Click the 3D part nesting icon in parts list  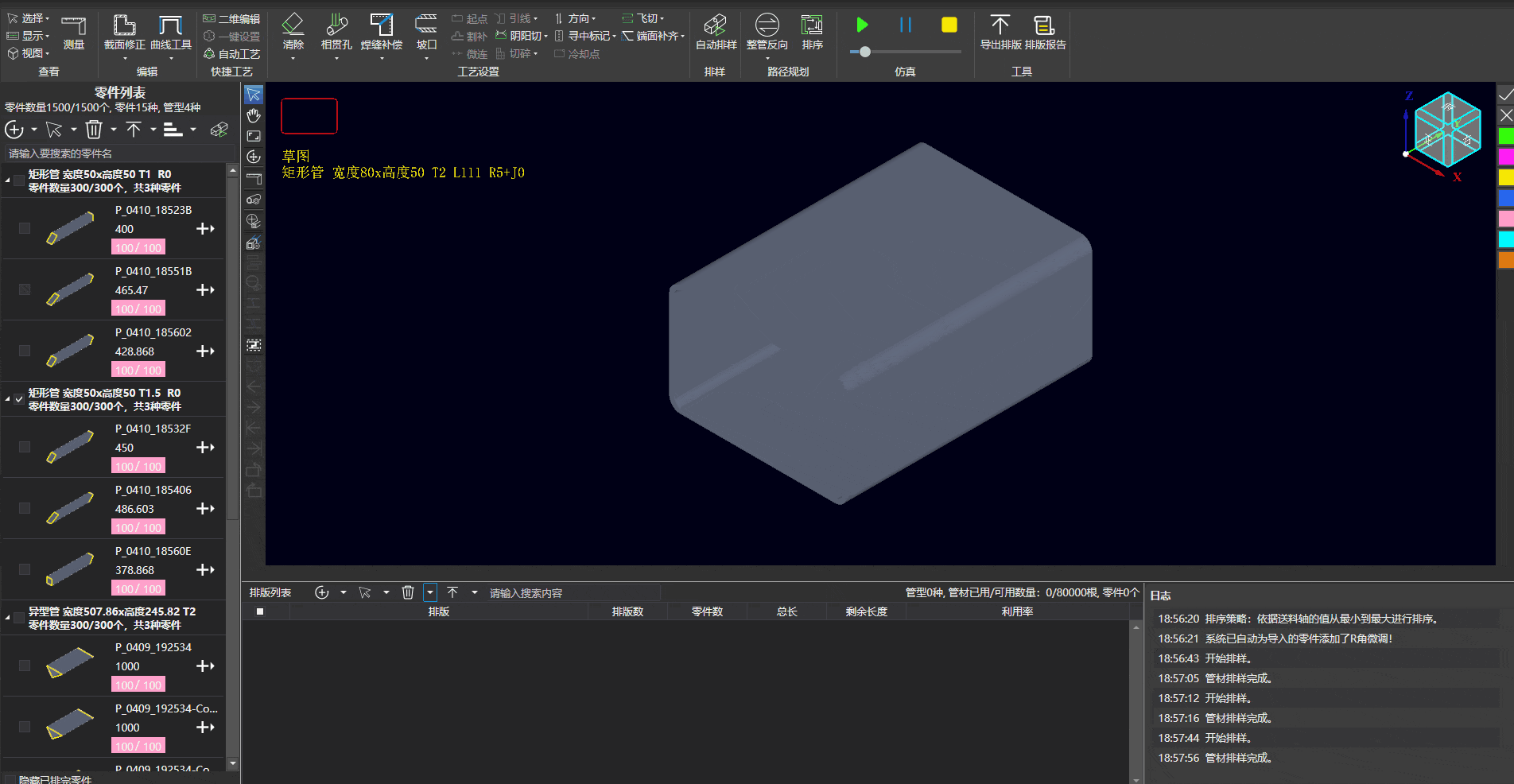pyautogui.click(x=219, y=130)
